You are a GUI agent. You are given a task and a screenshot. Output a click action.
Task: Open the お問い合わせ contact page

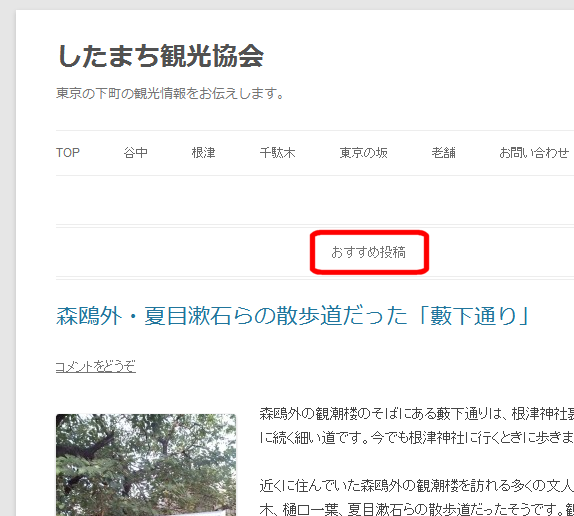pyautogui.click(x=534, y=153)
